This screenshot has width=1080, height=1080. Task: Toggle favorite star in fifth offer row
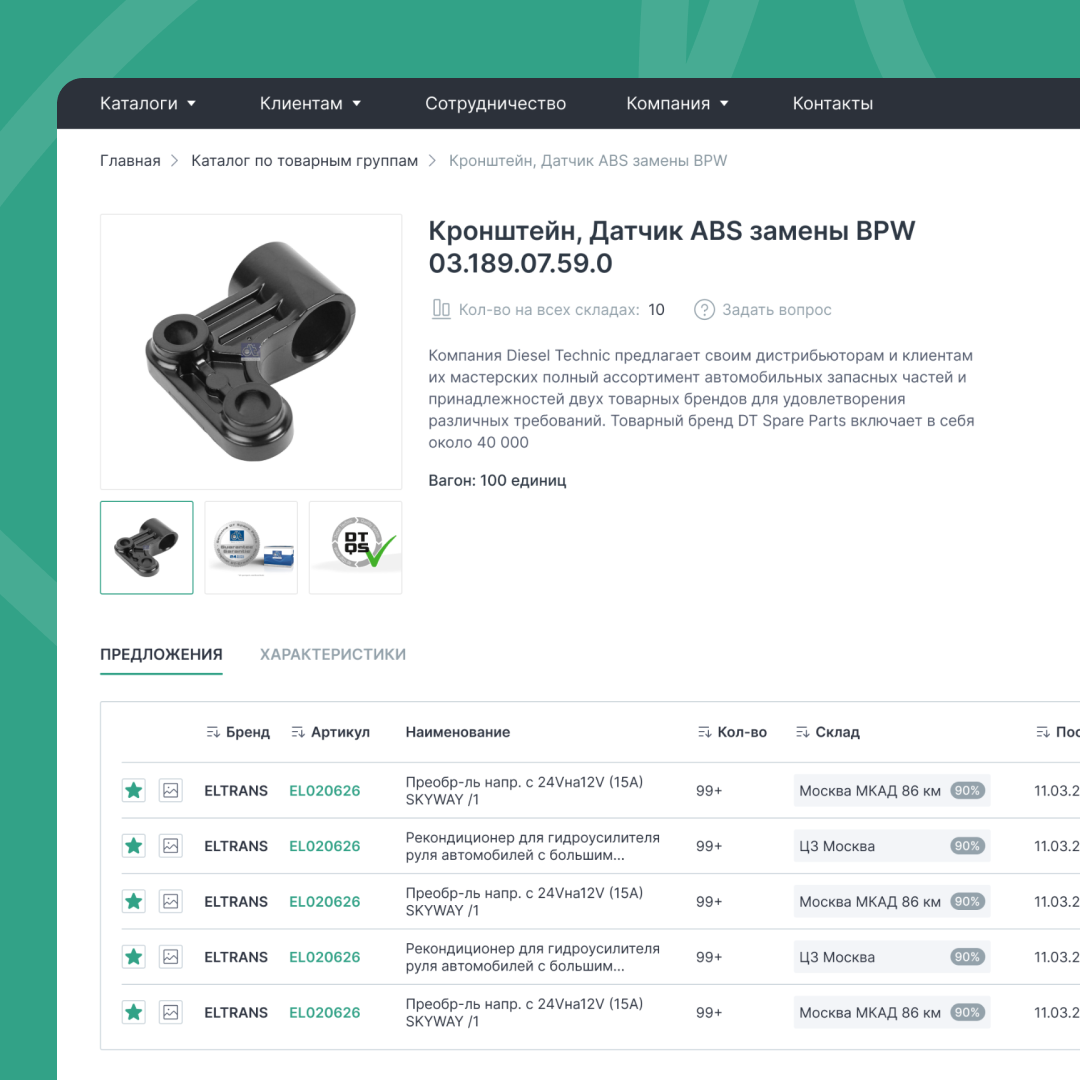pyautogui.click(x=134, y=1012)
